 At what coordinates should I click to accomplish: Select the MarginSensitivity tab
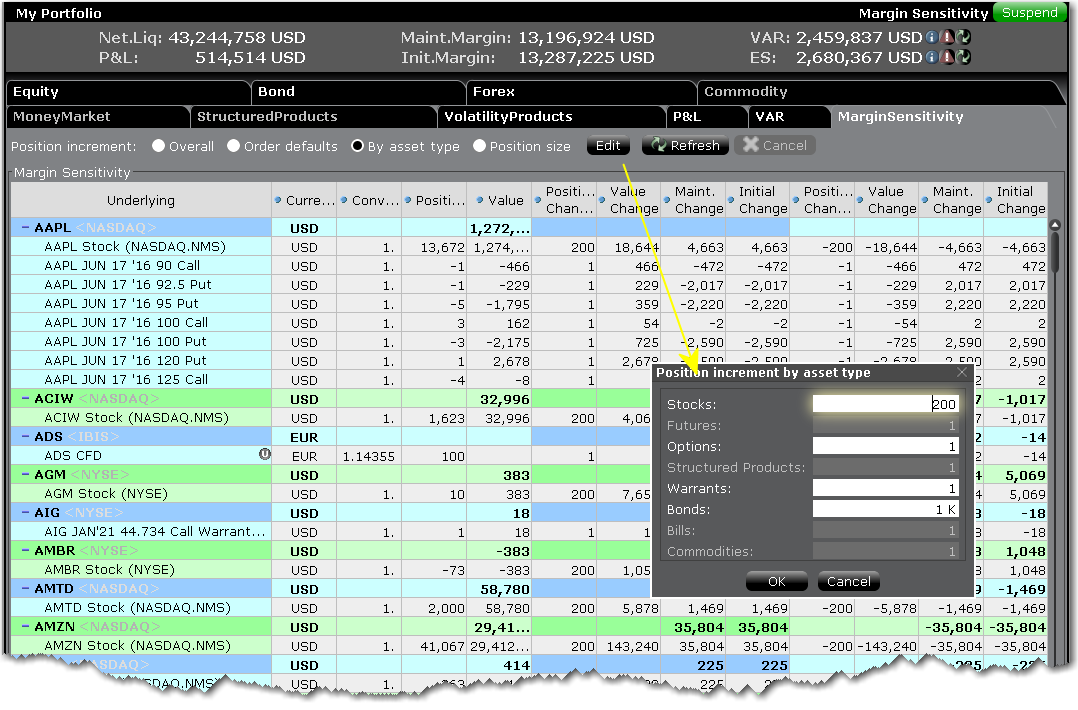coord(942,117)
